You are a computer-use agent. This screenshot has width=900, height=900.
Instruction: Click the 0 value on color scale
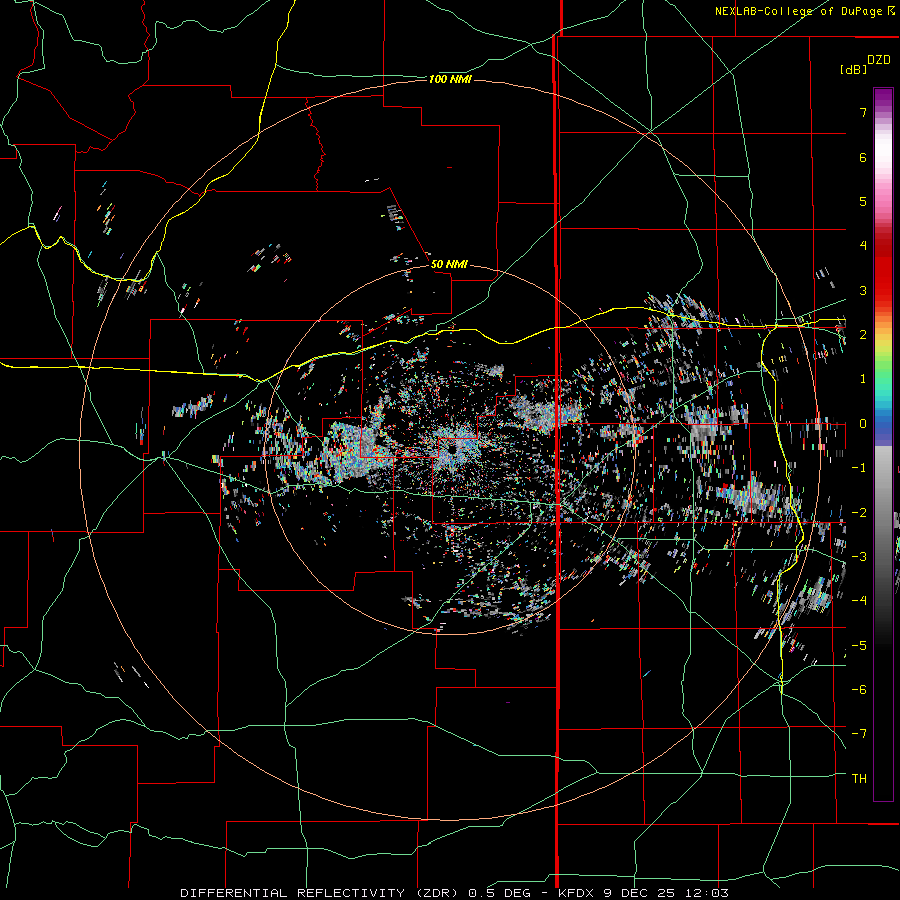tap(863, 424)
